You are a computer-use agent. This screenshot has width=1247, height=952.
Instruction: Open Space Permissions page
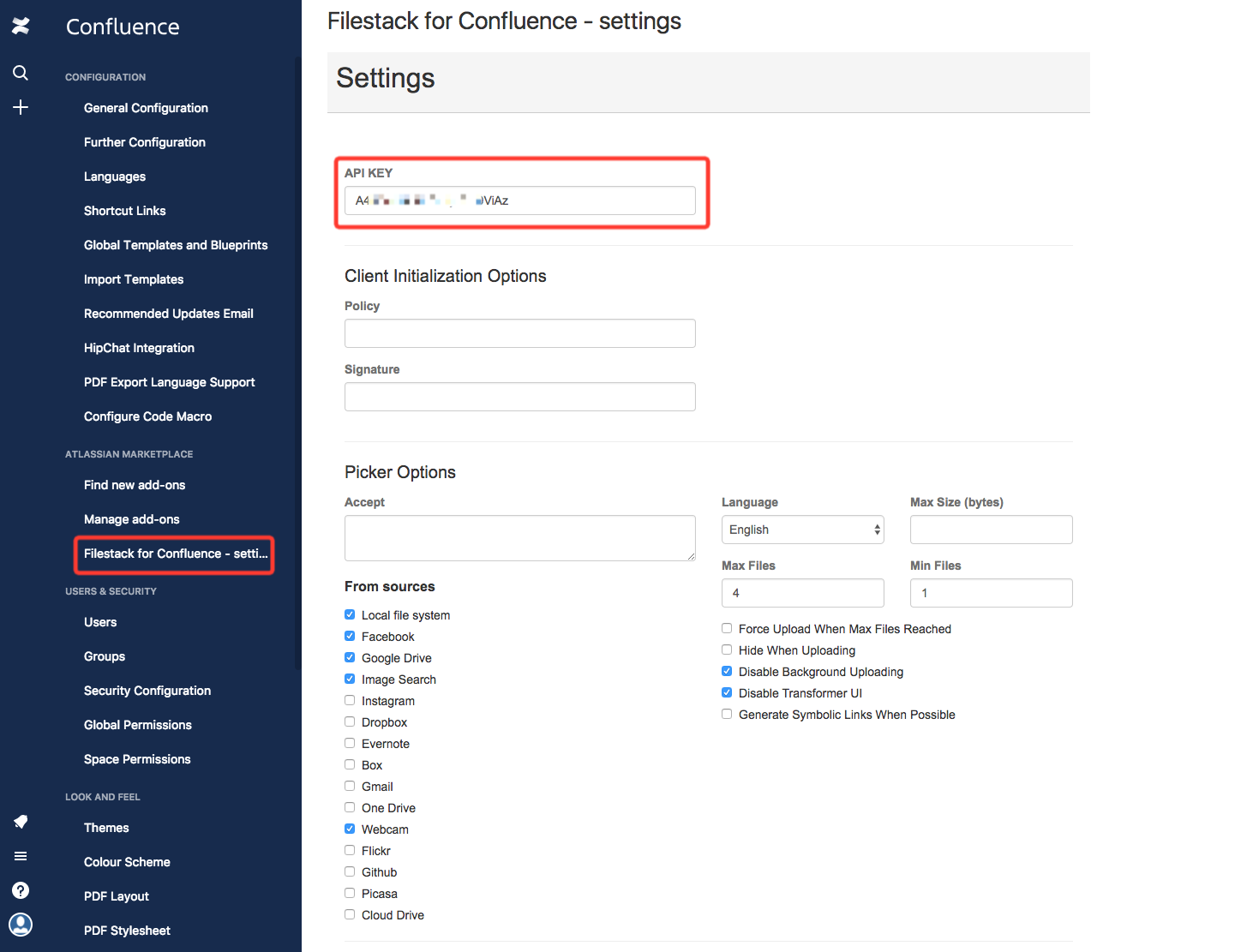137,759
